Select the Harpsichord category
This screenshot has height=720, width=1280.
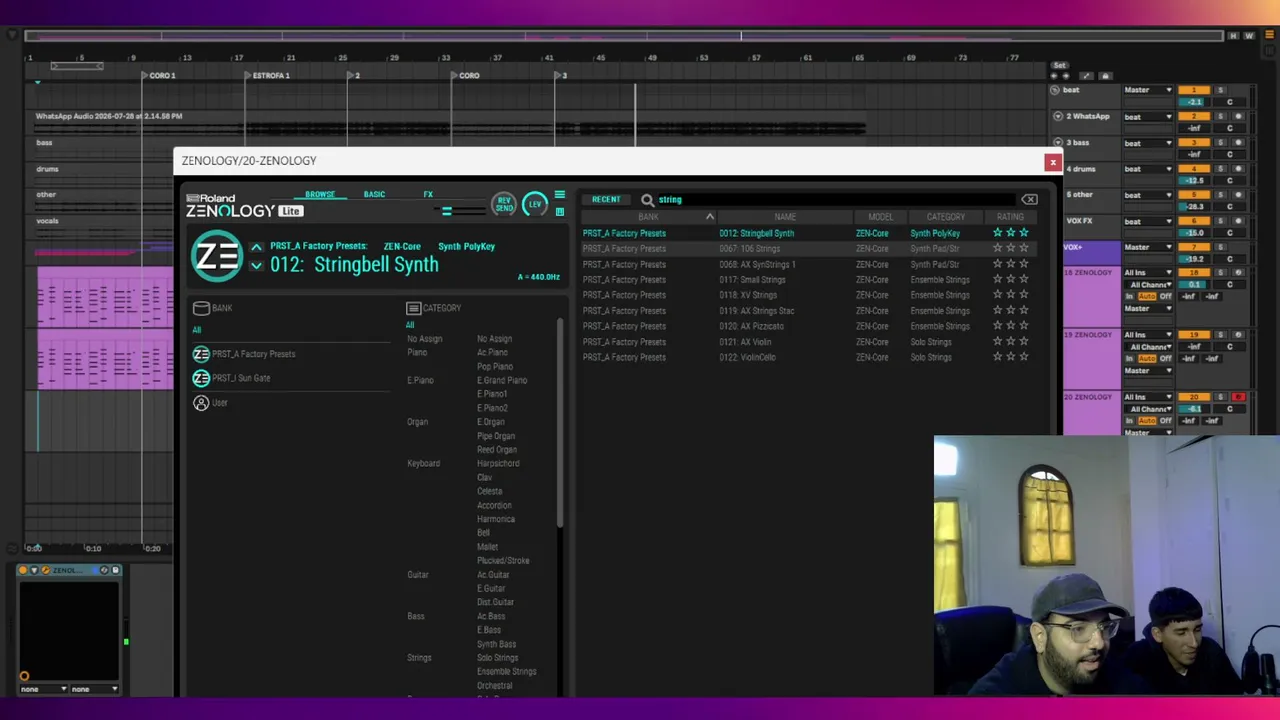[498, 464]
